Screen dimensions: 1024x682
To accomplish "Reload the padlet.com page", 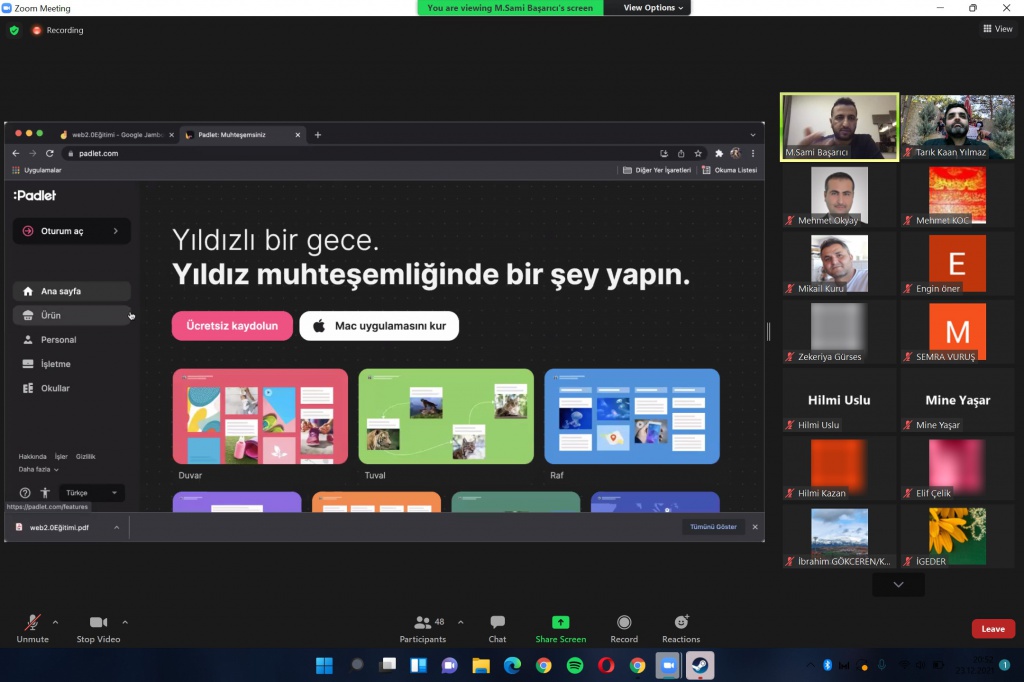I will pyautogui.click(x=50, y=154).
